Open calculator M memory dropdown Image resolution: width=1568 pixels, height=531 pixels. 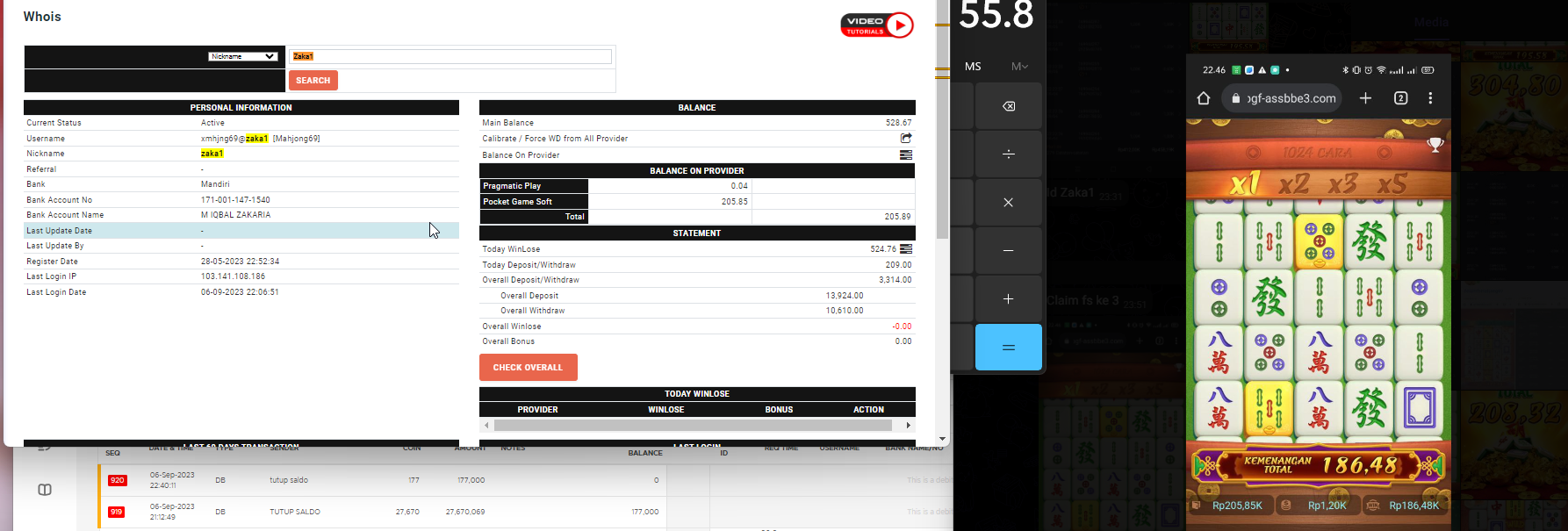pos(1019,67)
